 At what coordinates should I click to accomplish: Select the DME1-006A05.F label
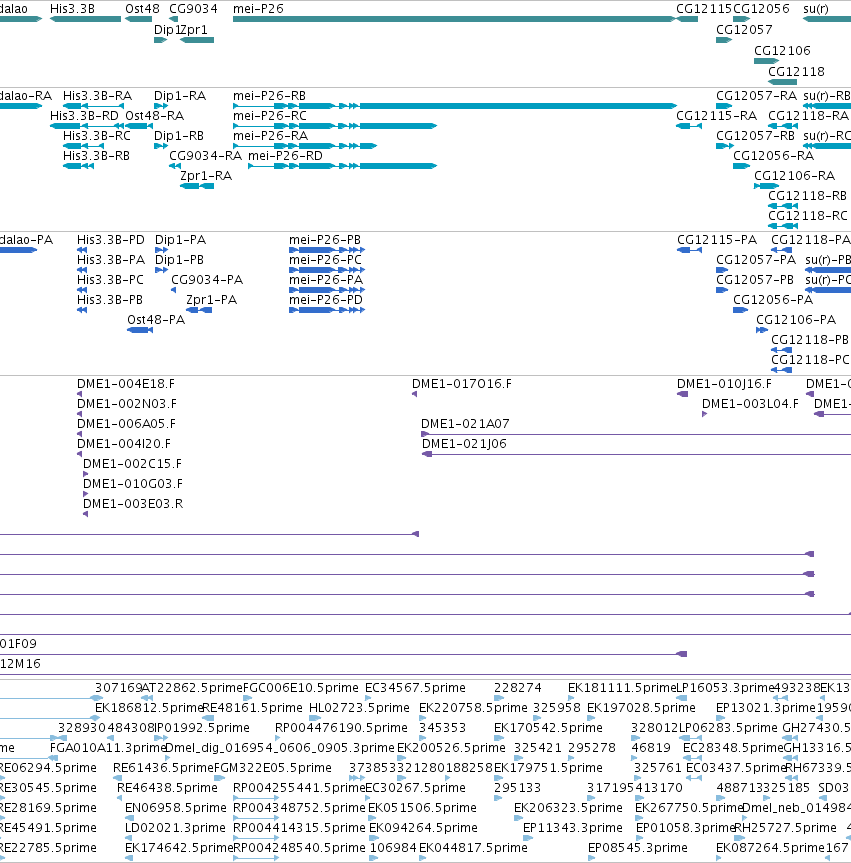[x=127, y=424]
